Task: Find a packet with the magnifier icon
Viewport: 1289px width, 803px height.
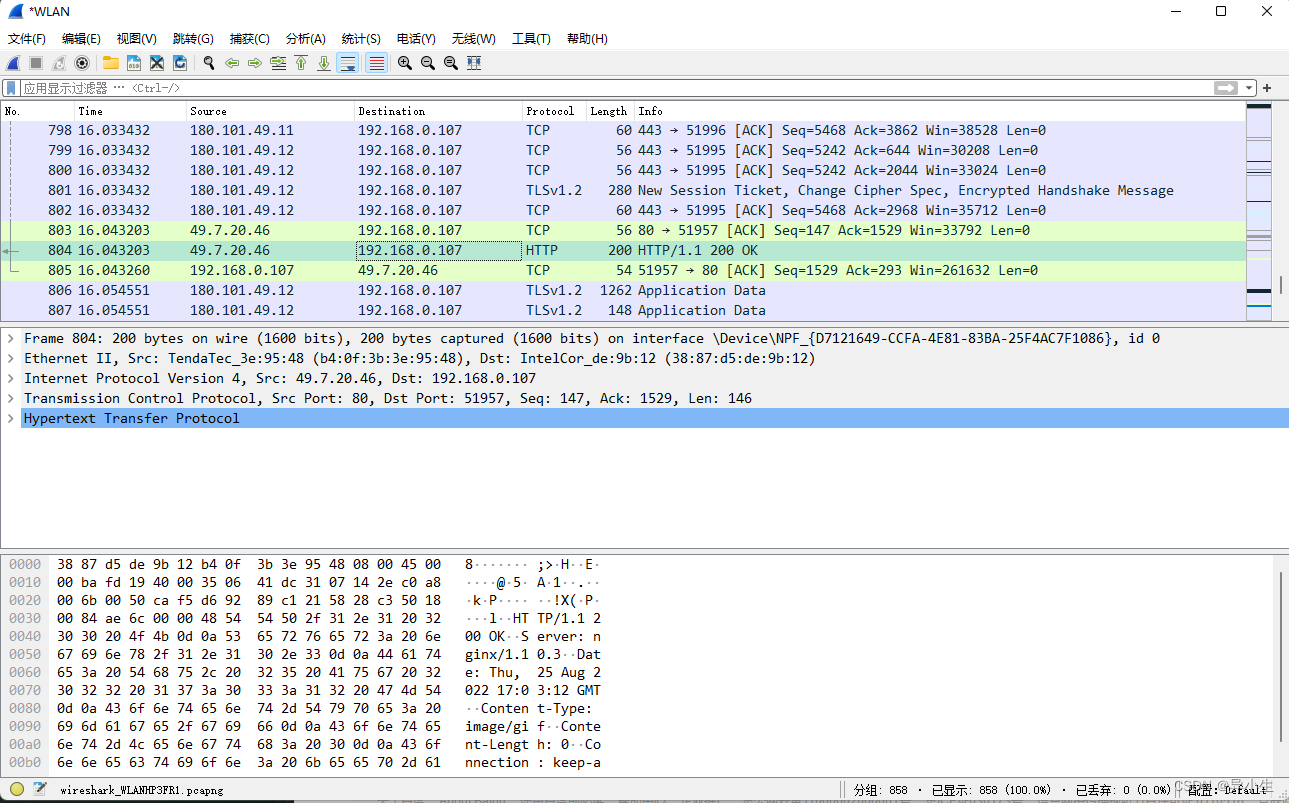Action: 209,63
